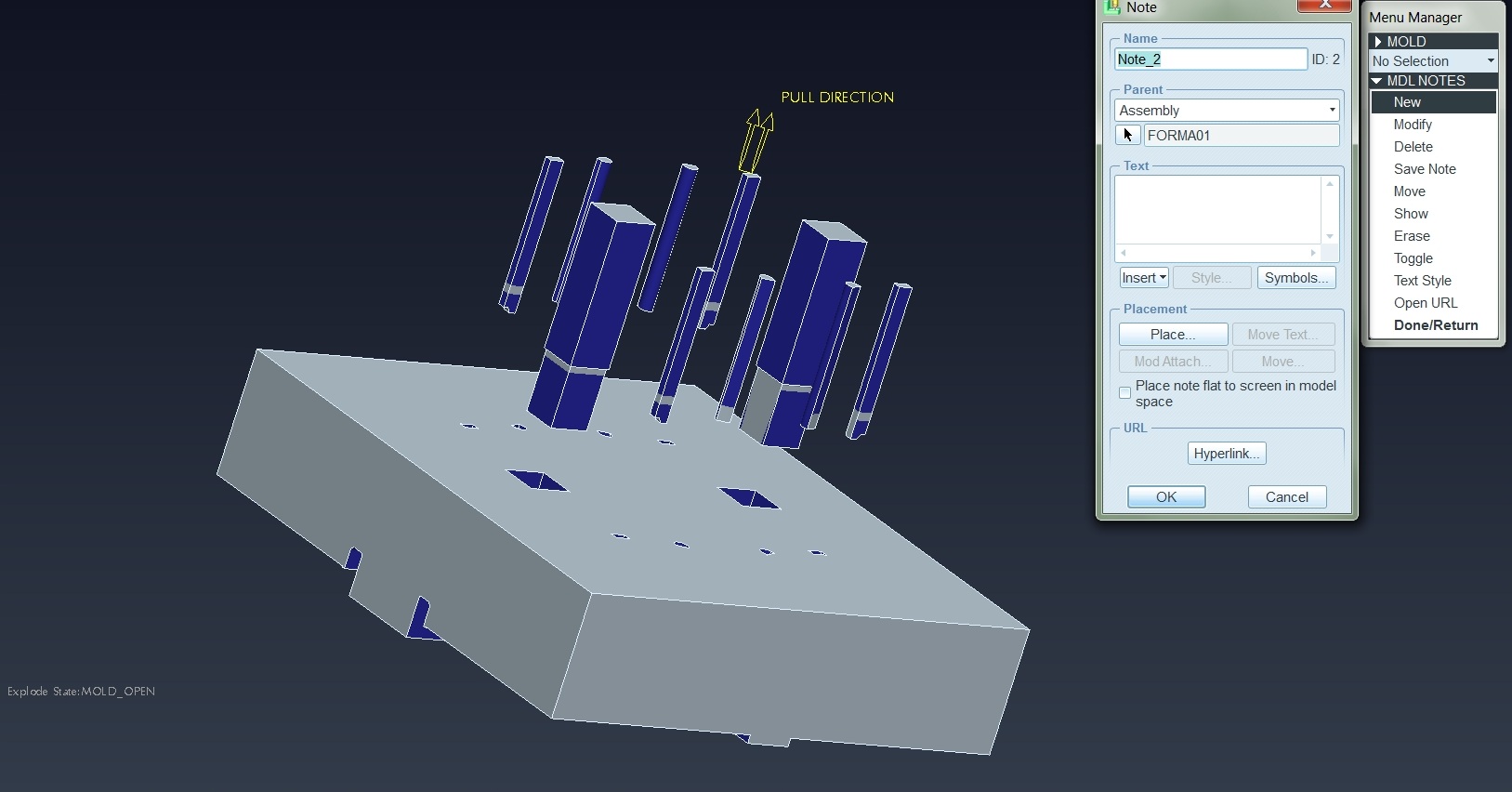Click the Hyperlink... button
The height and width of the screenshot is (792, 1512).
(x=1227, y=454)
